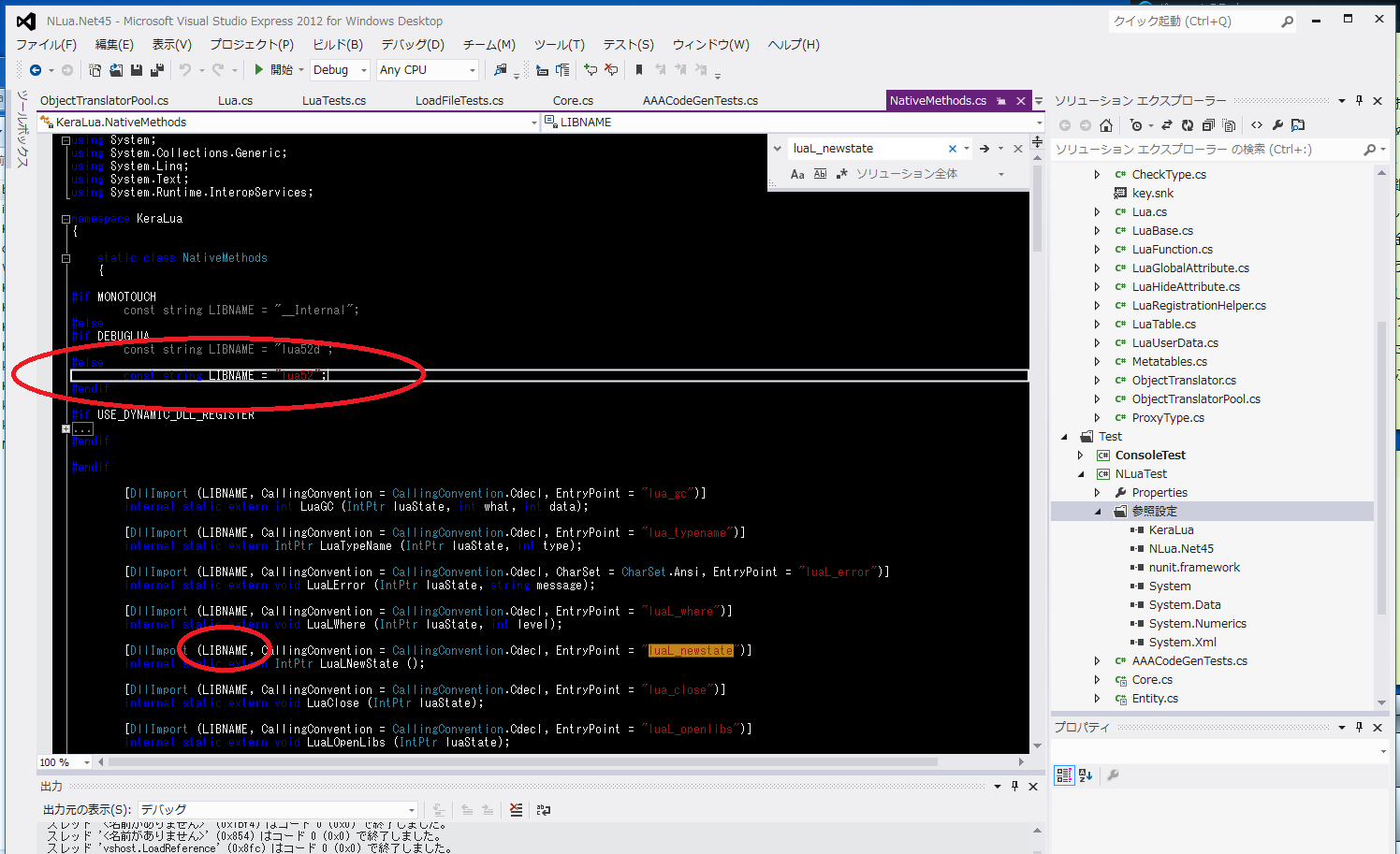Click the Comment out selected lines icon
This screenshot has height=854, width=1400.
point(591,70)
